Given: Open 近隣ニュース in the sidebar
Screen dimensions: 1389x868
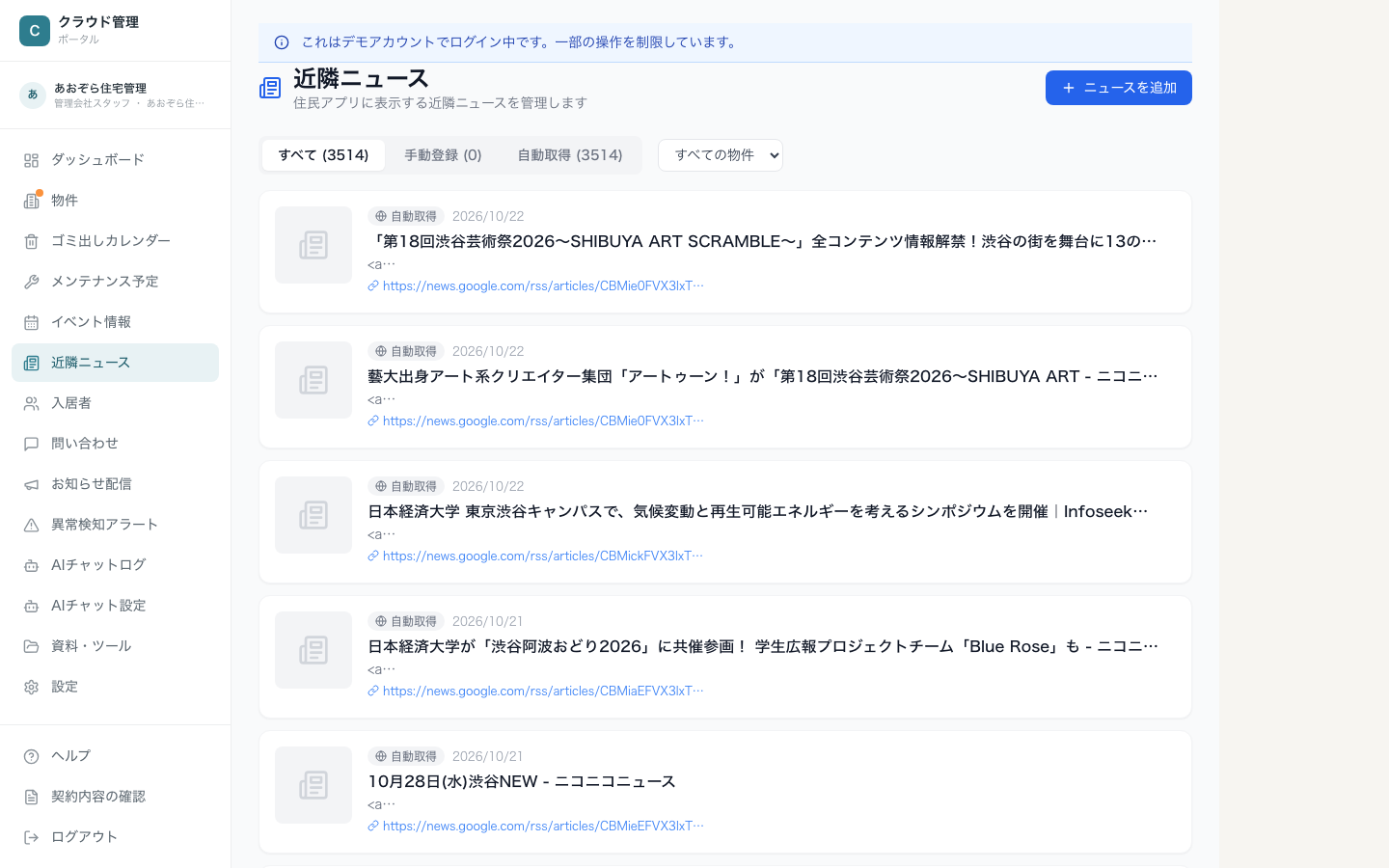Looking at the screenshot, I should point(116,363).
